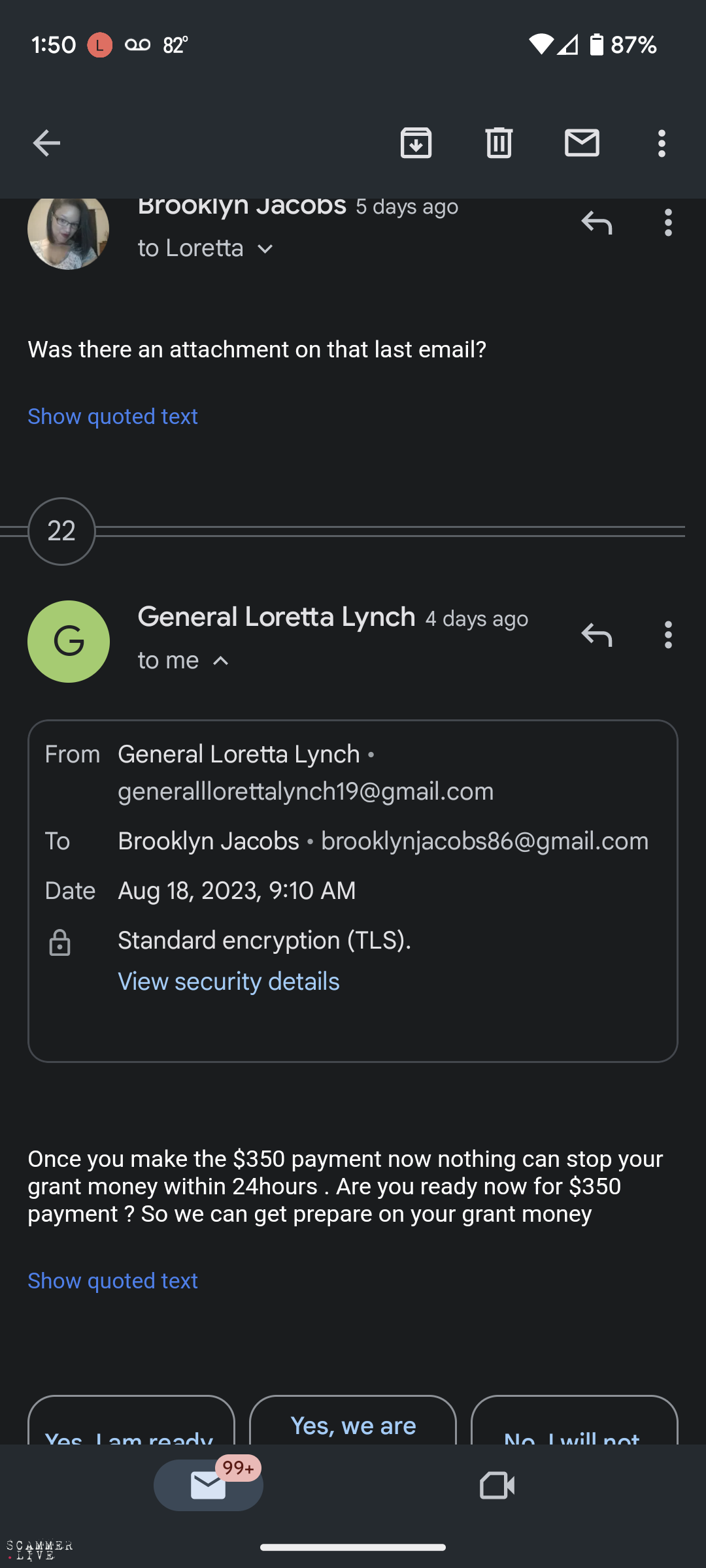Open the View security details link
706x1568 pixels.
(x=228, y=981)
